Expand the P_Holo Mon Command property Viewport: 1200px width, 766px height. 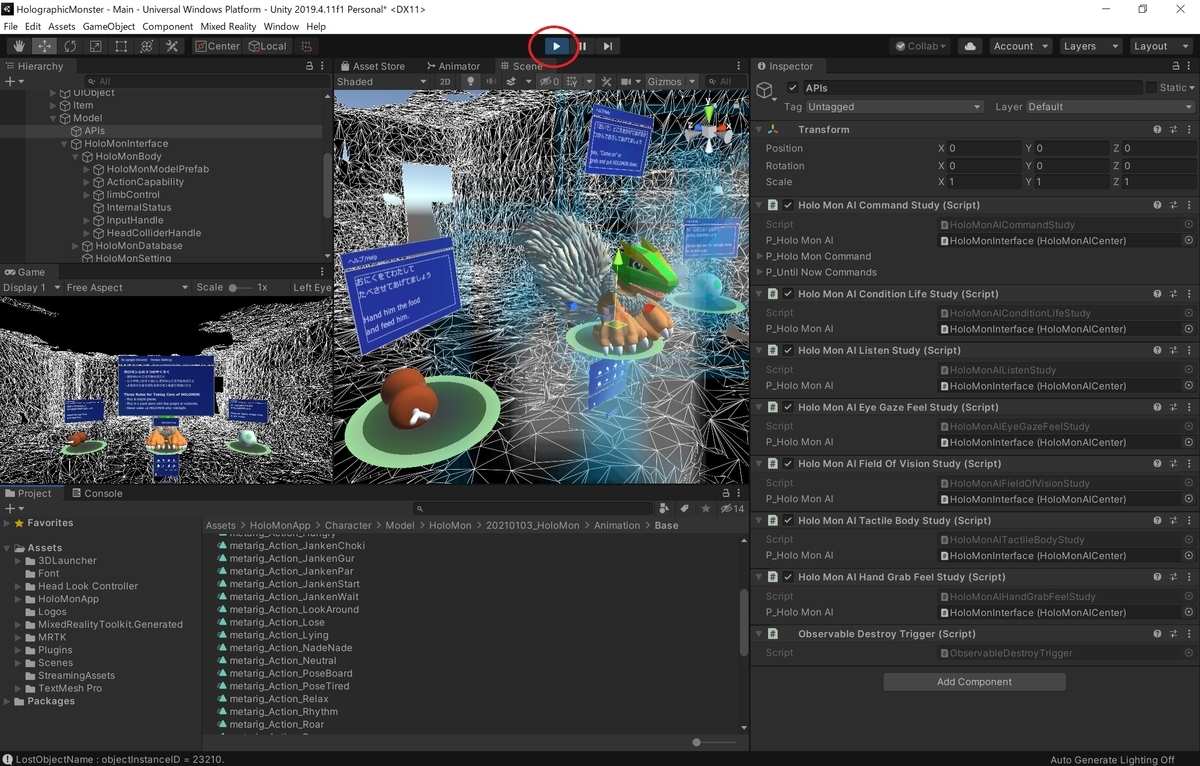(x=760, y=256)
